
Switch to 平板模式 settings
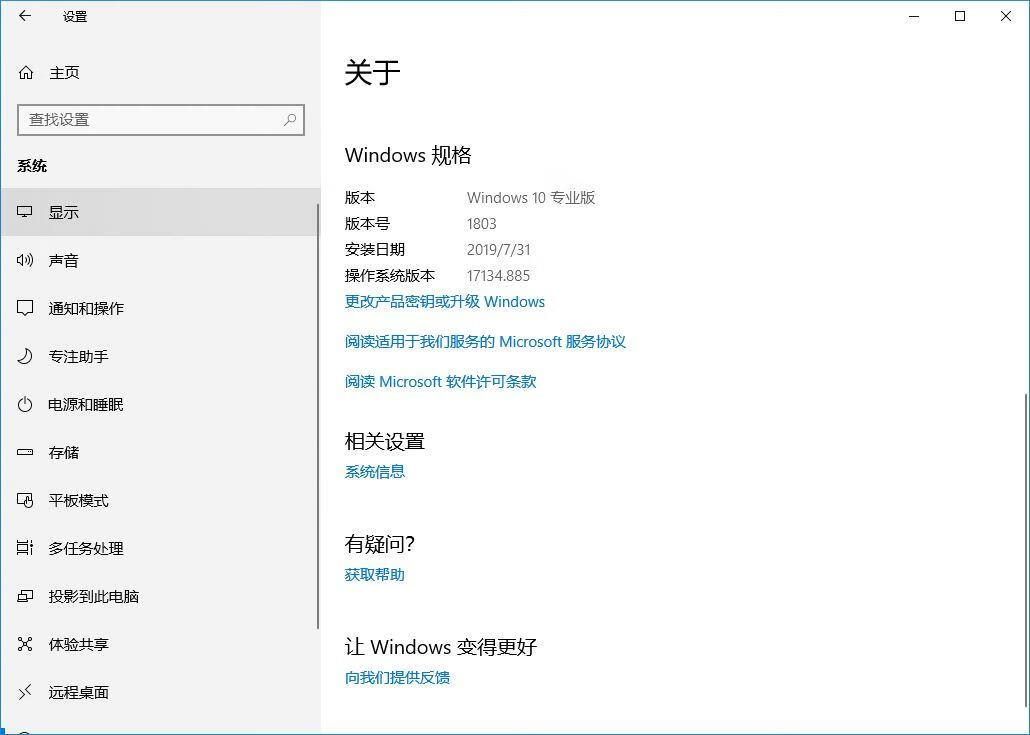click(160, 501)
